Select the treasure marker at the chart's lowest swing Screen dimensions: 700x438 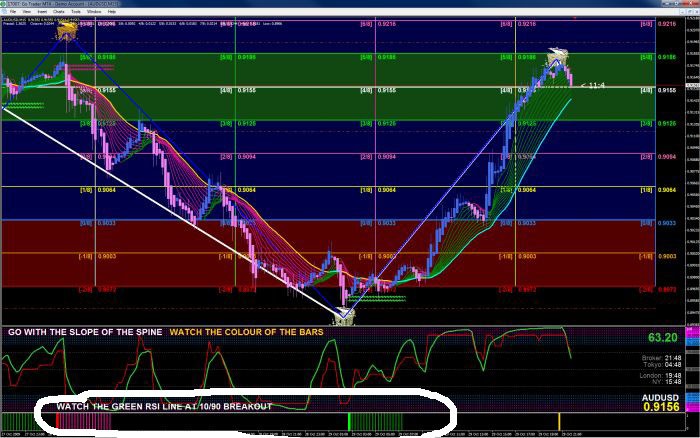tap(345, 317)
